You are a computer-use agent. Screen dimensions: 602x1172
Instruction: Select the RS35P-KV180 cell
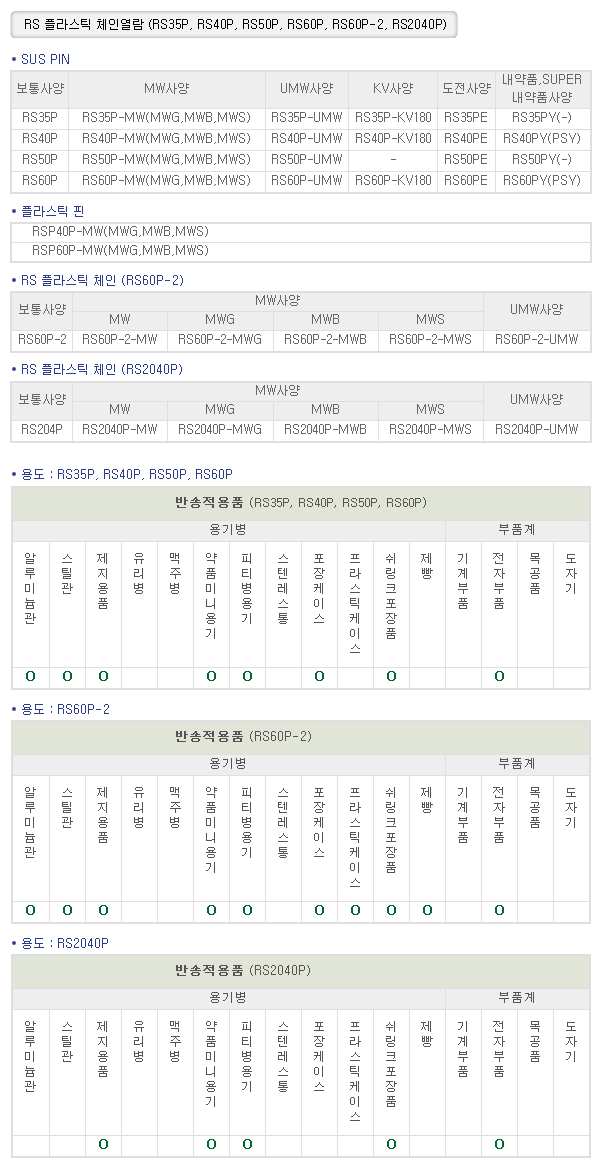coord(393,117)
